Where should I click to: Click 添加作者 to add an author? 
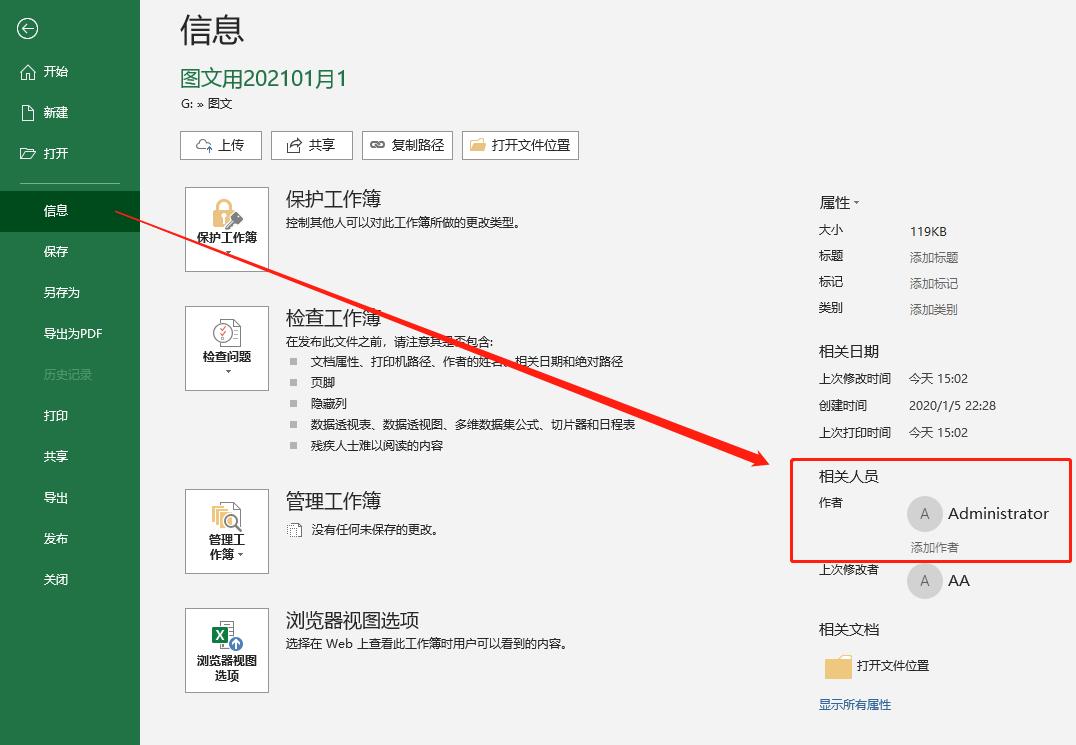click(x=934, y=547)
